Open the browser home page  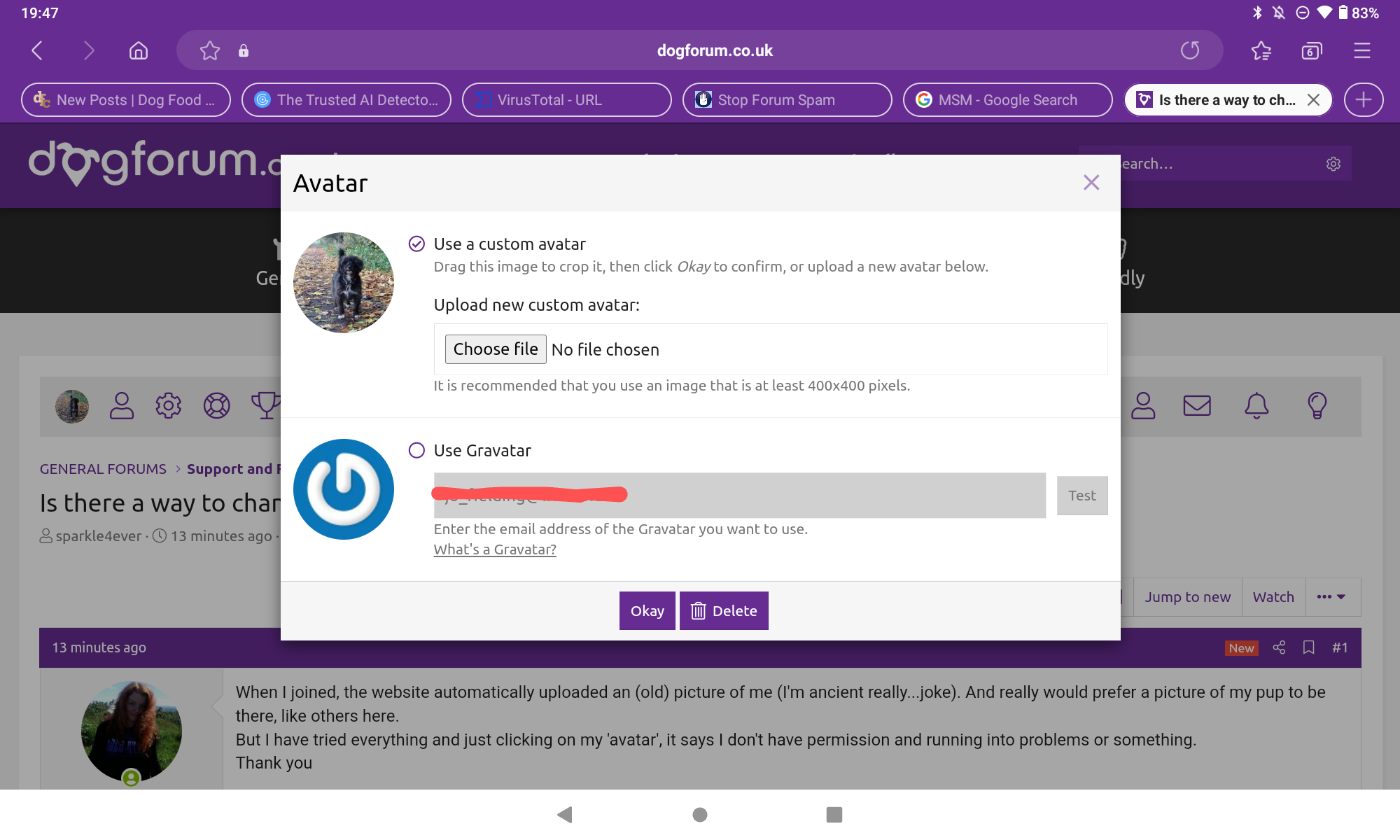click(x=139, y=50)
